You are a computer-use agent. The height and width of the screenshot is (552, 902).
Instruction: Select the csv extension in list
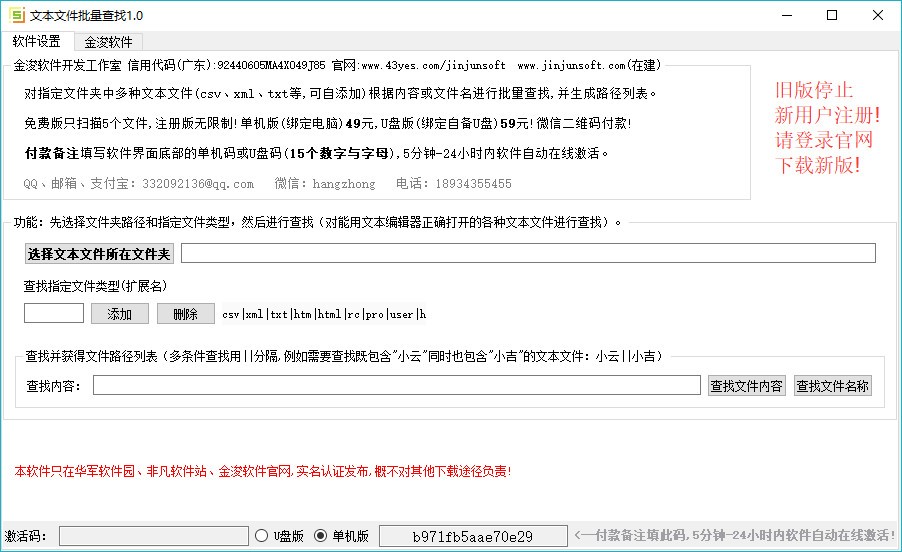point(231,315)
